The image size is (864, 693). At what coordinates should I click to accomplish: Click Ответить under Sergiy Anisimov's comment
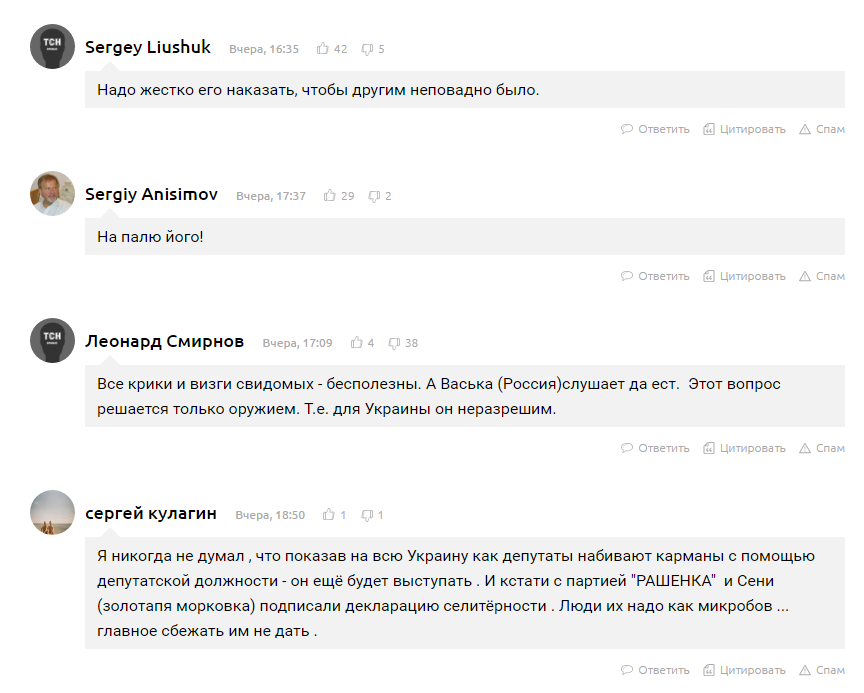(x=655, y=276)
